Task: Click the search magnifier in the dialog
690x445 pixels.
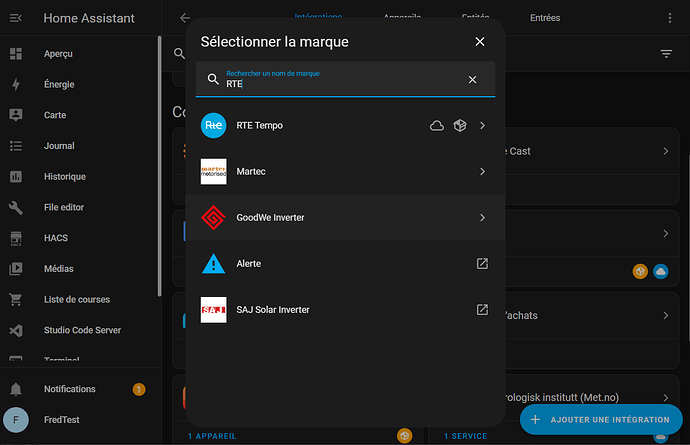Action: 213,79
